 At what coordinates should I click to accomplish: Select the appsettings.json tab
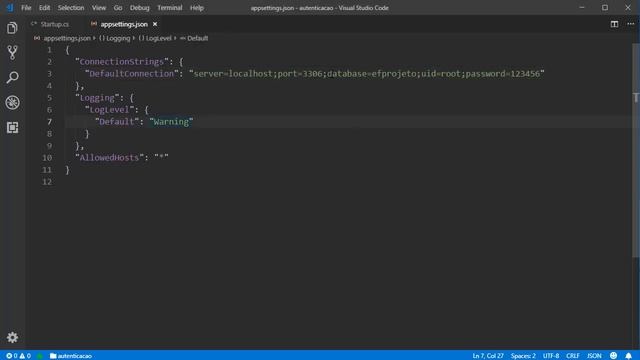pyautogui.click(x=124, y=24)
